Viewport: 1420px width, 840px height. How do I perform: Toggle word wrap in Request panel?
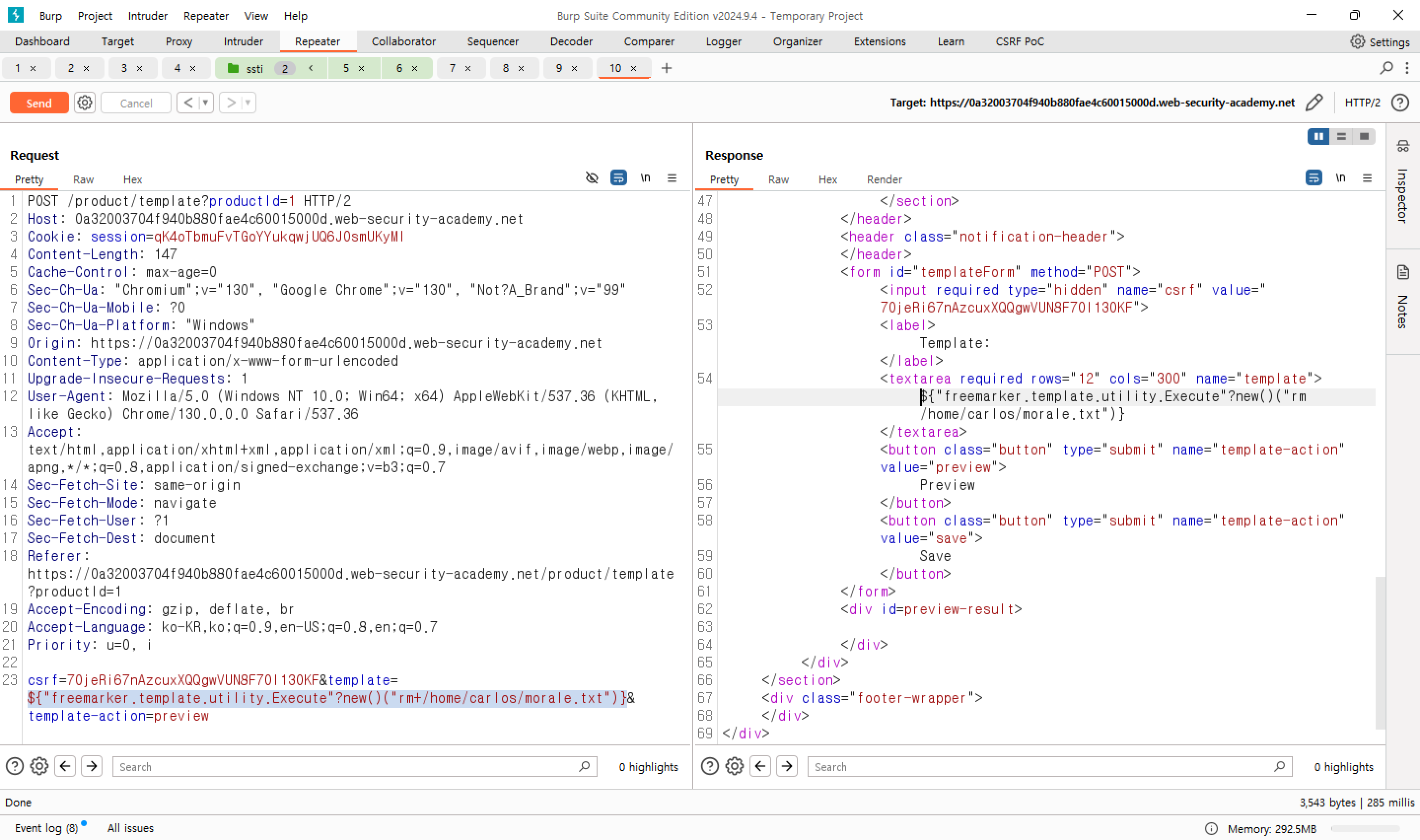click(618, 178)
